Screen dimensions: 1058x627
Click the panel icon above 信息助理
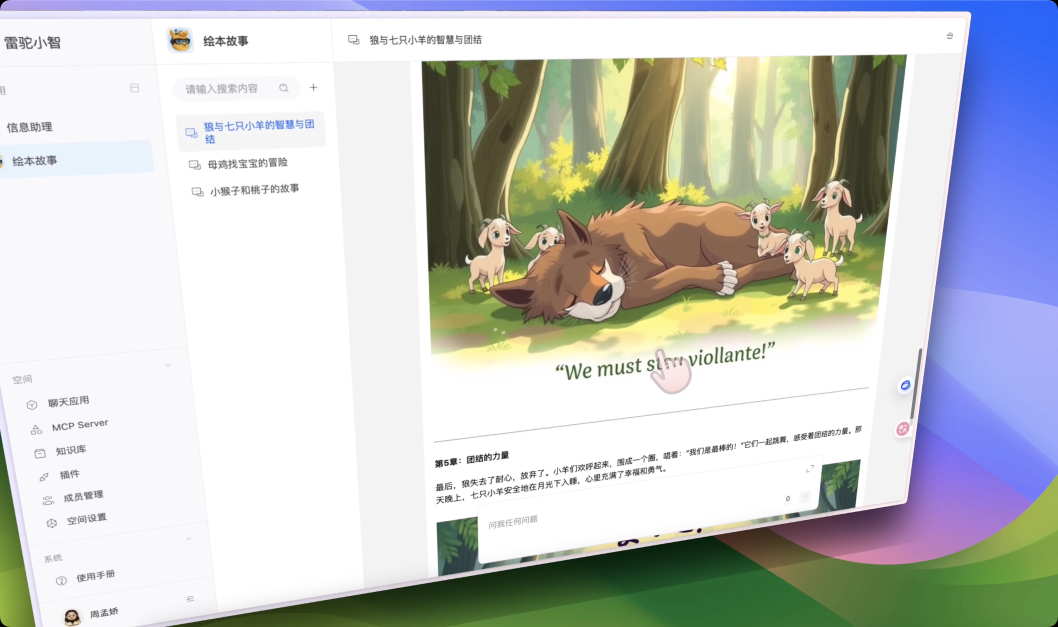tap(134, 88)
